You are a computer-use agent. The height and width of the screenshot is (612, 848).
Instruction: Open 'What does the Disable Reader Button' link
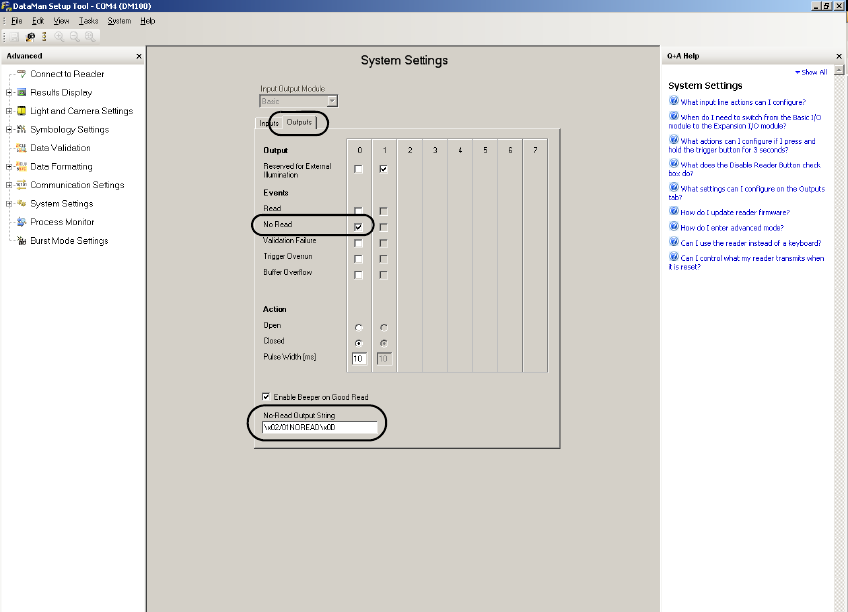pos(745,169)
